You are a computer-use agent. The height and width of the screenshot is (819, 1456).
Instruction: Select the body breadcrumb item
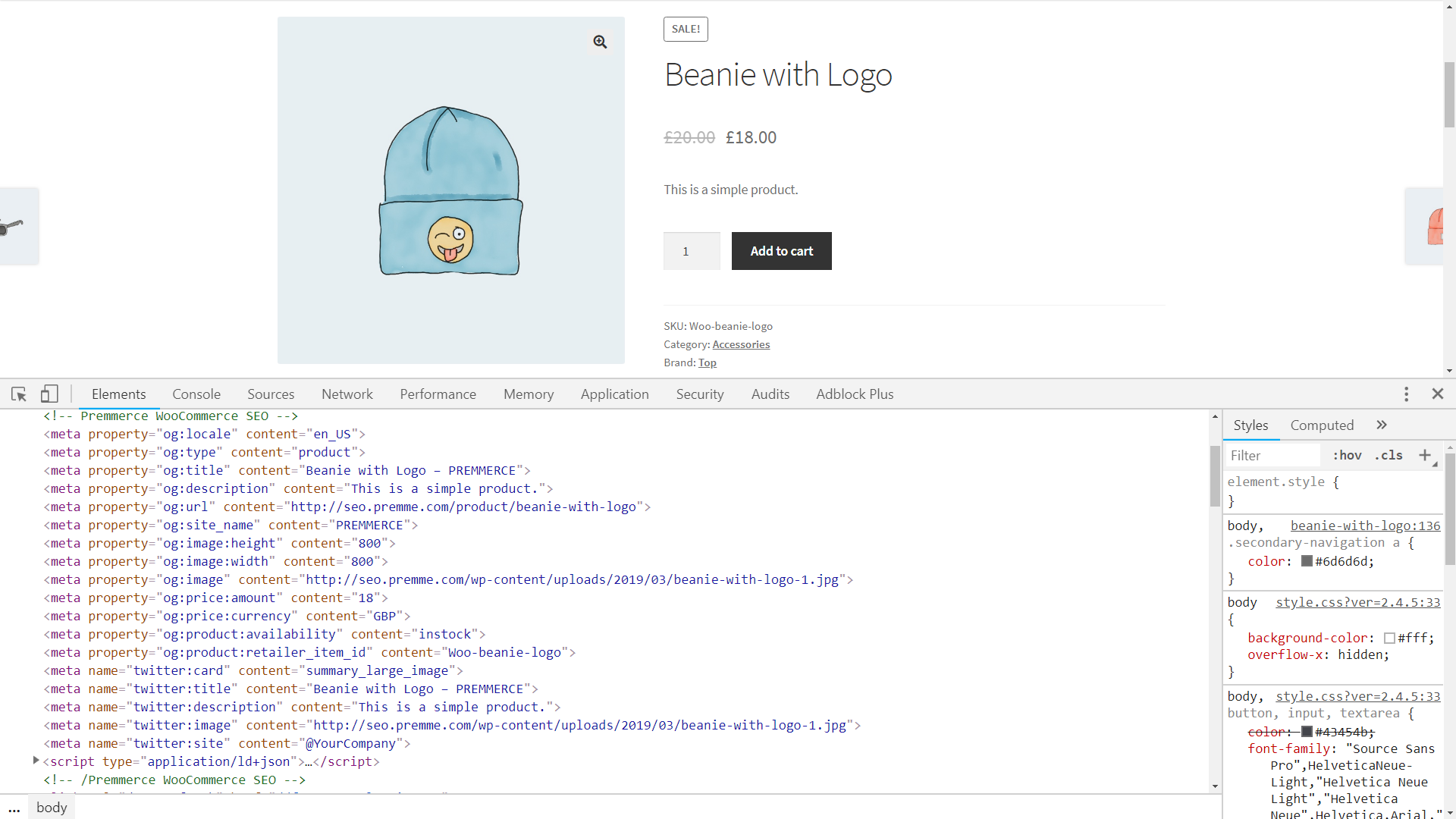pyautogui.click(x=52, y=808)
